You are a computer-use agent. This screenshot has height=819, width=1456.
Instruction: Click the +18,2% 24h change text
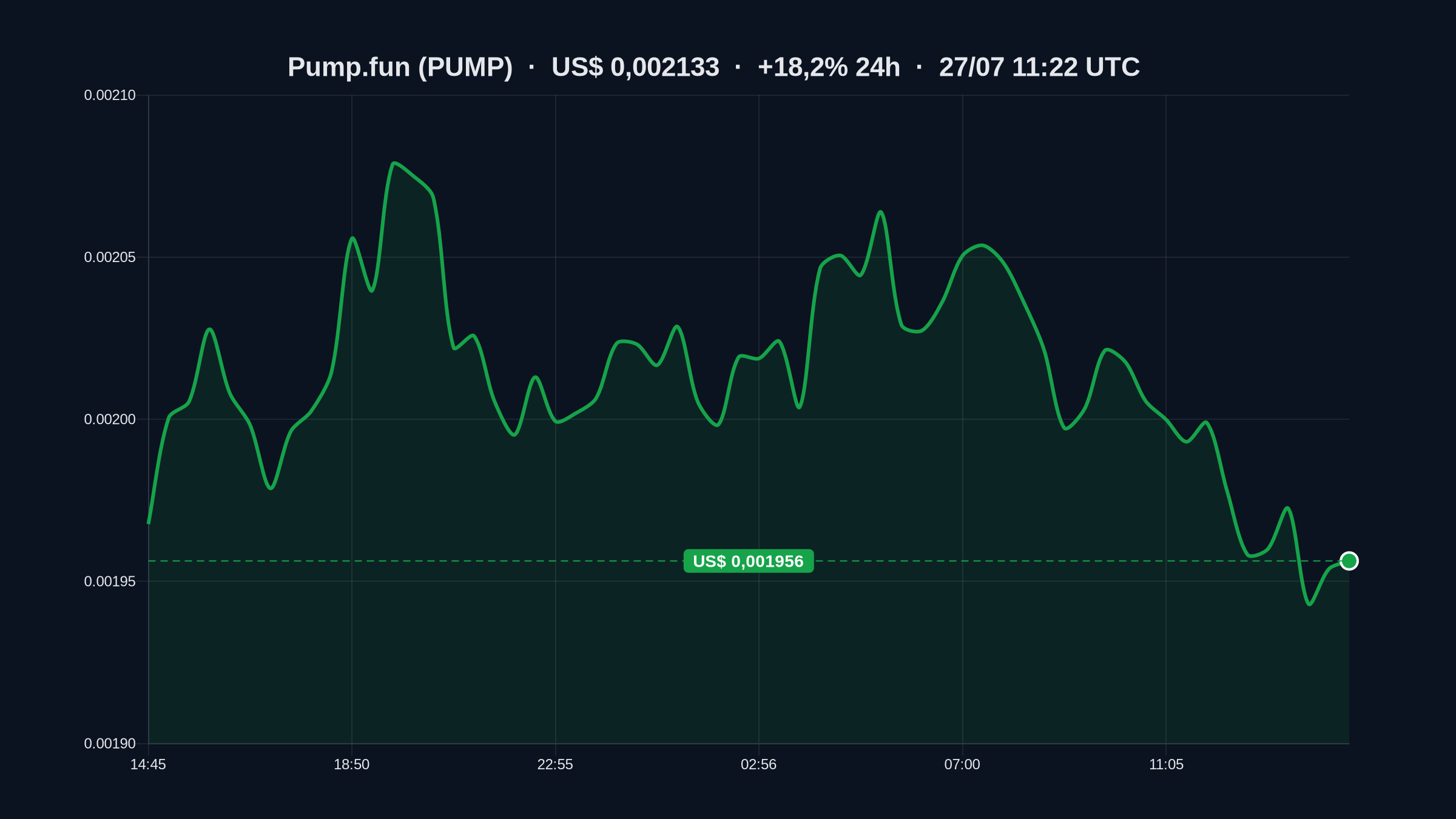(x=829, y=67)
